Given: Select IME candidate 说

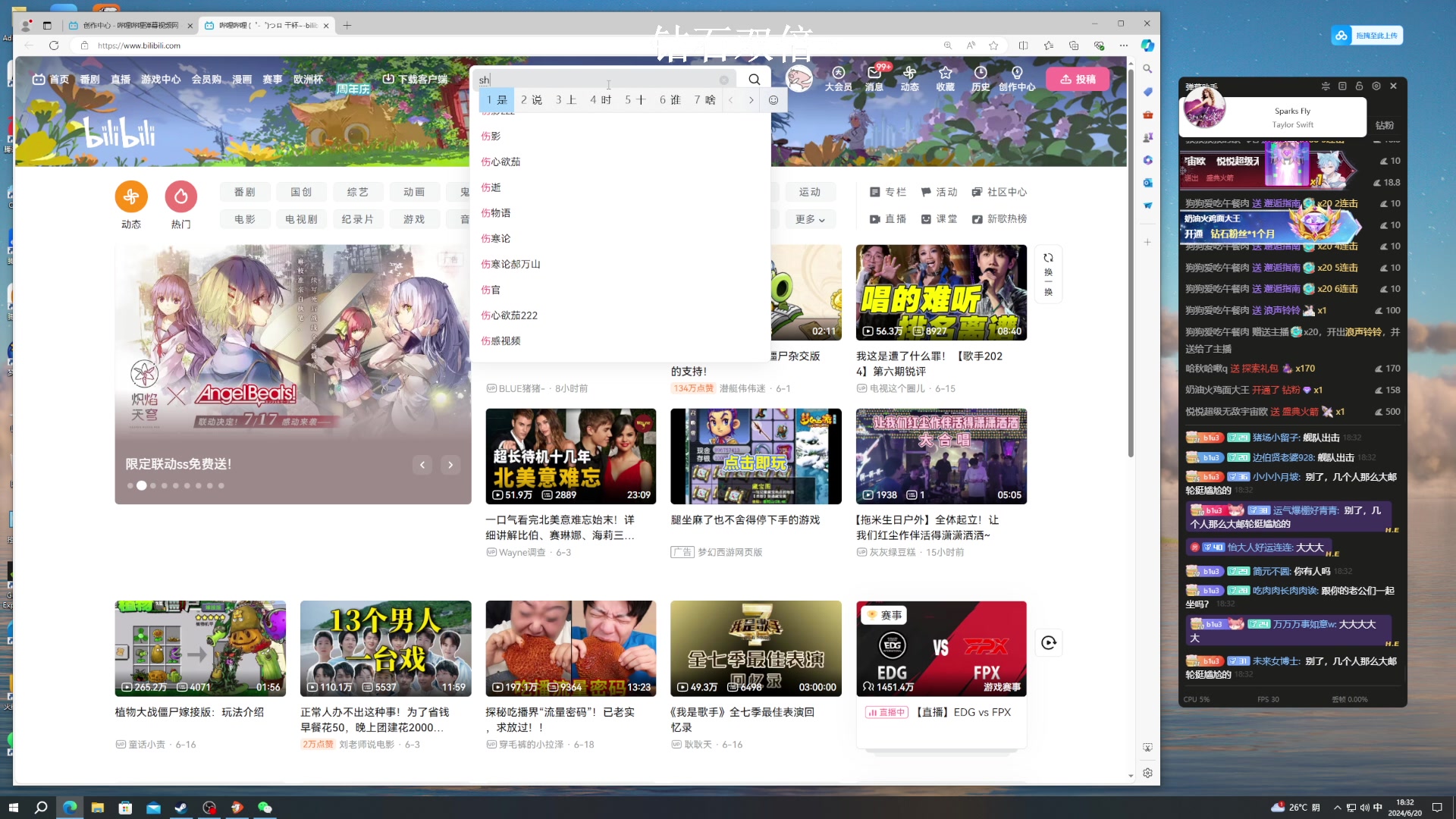Looking at the screenshot, I should pos(532,100).
